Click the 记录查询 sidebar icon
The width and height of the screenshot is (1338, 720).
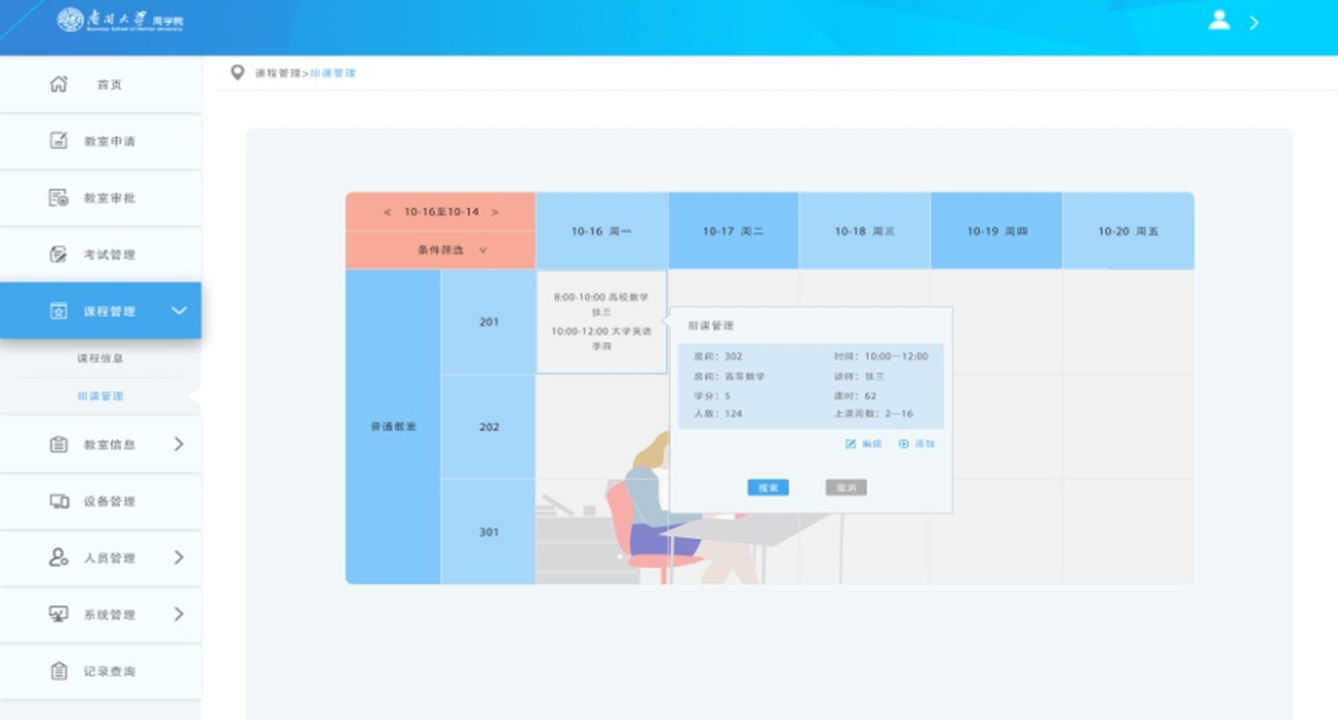[59, 671]
